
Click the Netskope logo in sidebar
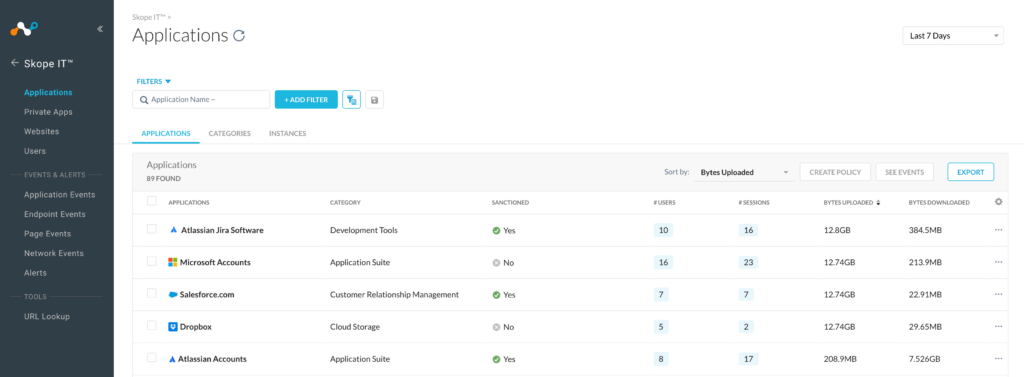click(24, 29)
